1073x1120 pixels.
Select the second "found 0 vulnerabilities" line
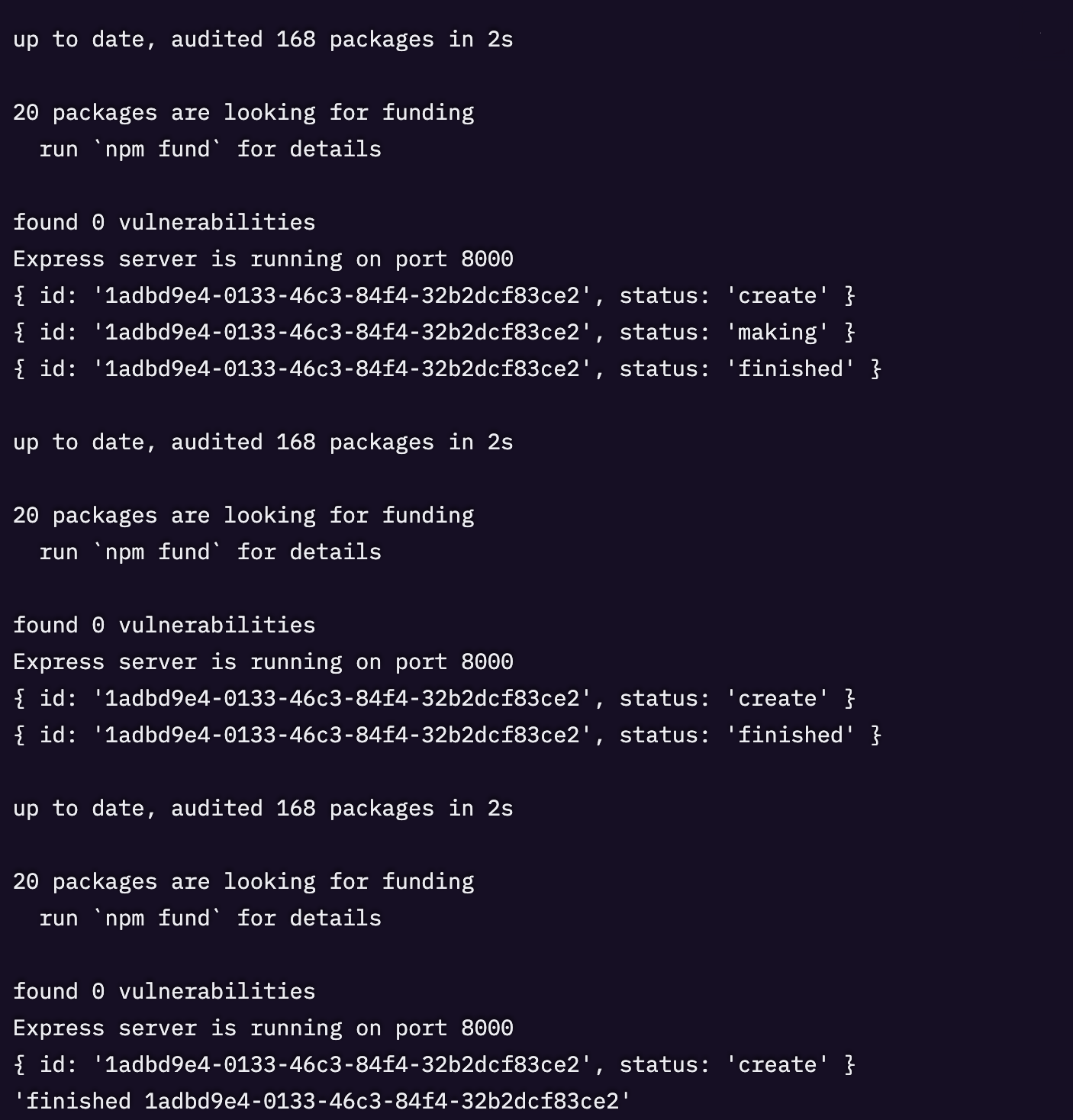[x=164, y=626]
